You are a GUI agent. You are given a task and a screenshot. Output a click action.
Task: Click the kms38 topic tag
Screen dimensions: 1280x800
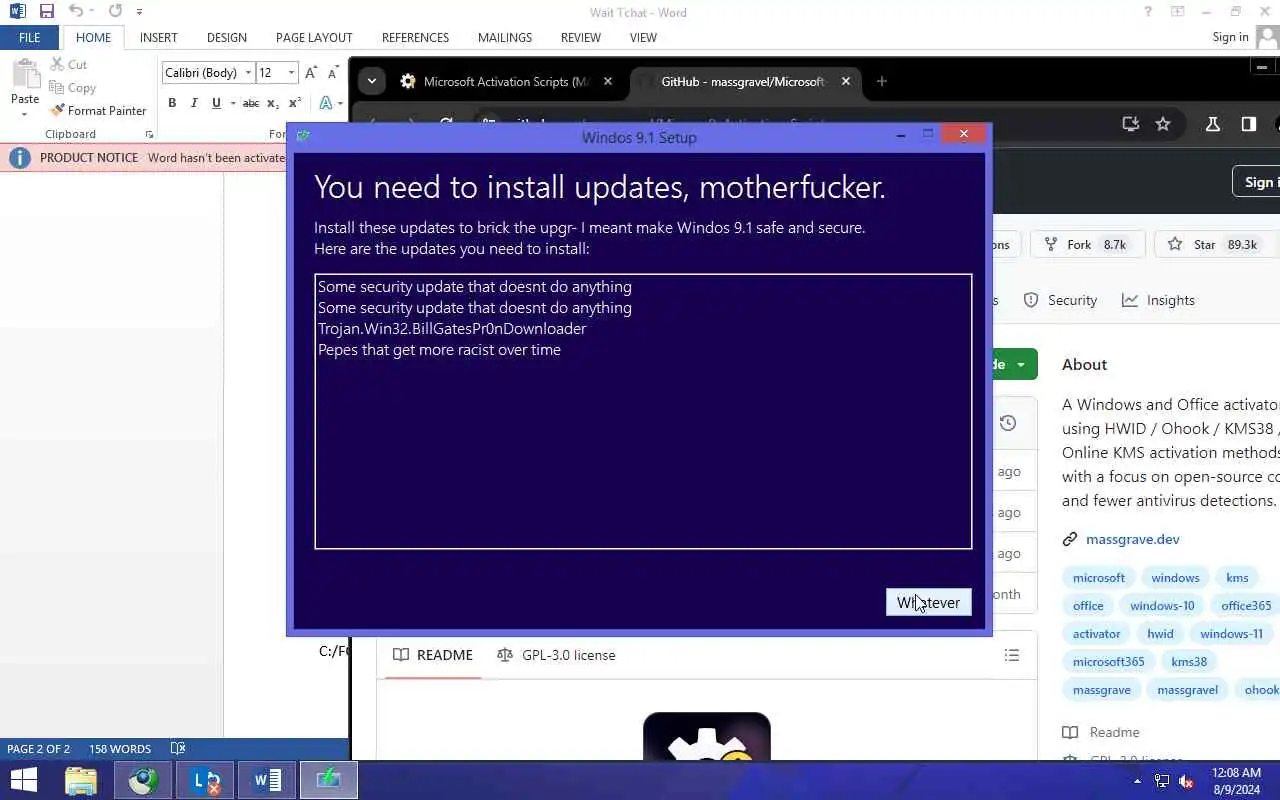pyautogui.click(x=1189, y=662)
